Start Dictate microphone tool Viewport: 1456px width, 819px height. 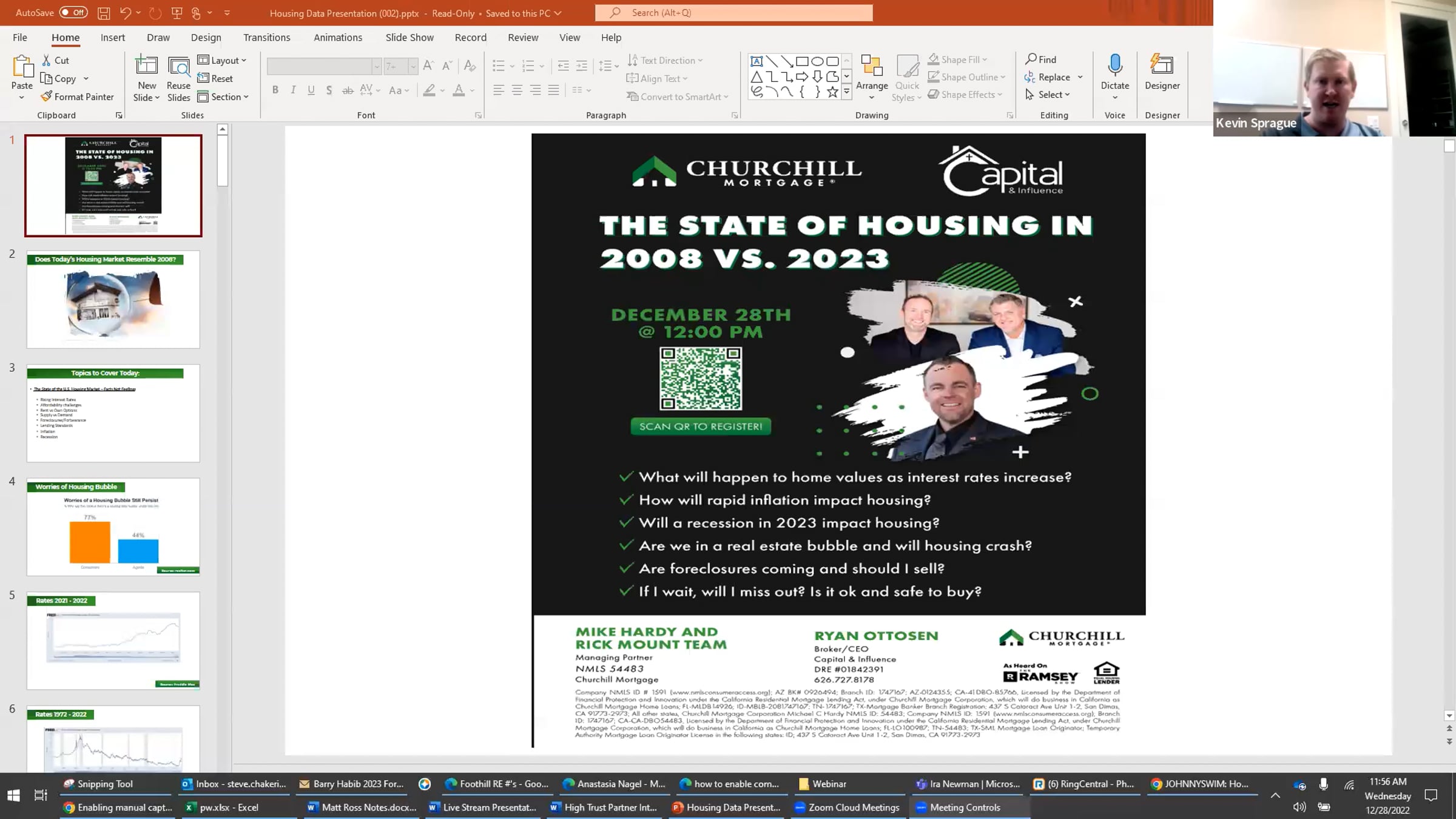point(1114,66)
